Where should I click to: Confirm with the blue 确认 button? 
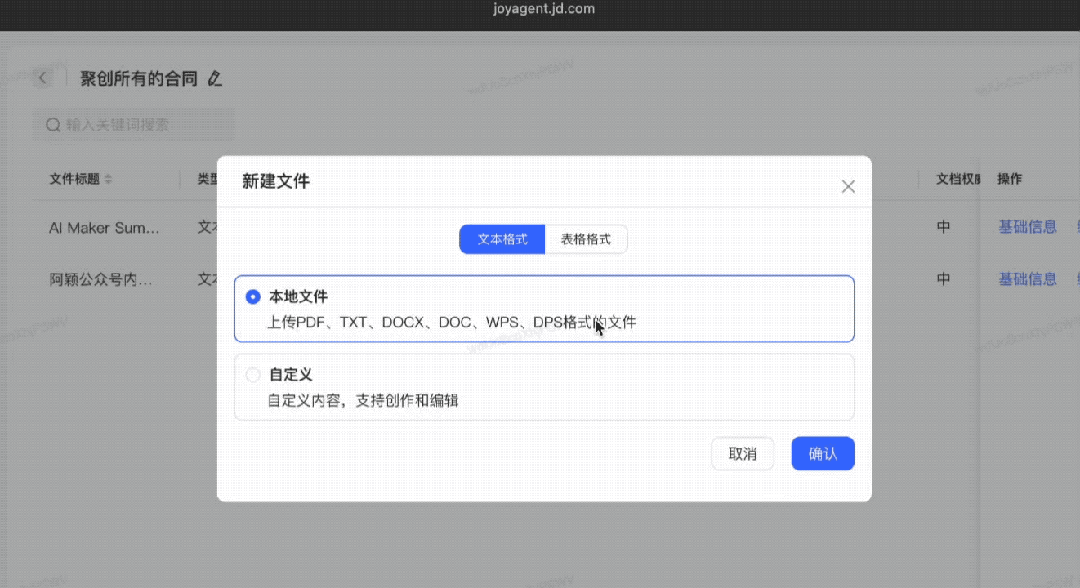(x=822, y=454)
